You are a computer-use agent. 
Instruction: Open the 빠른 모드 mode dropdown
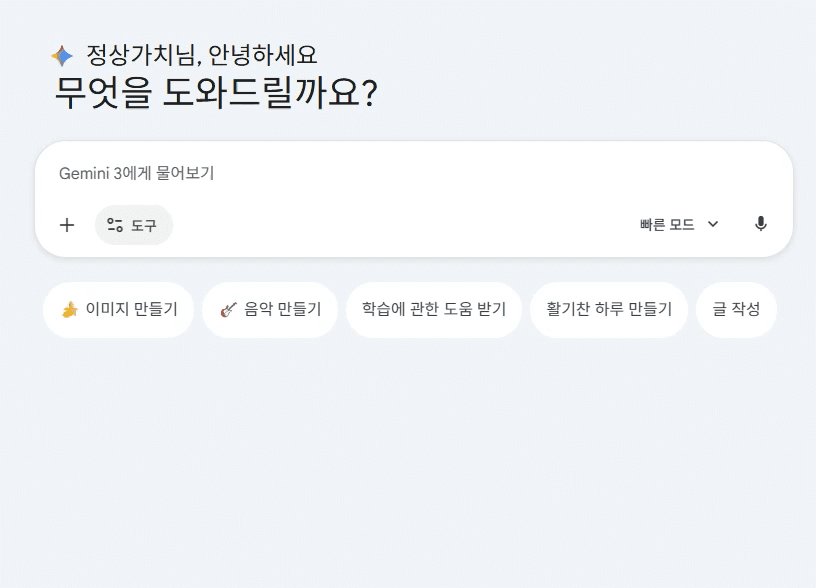point(678,225)
